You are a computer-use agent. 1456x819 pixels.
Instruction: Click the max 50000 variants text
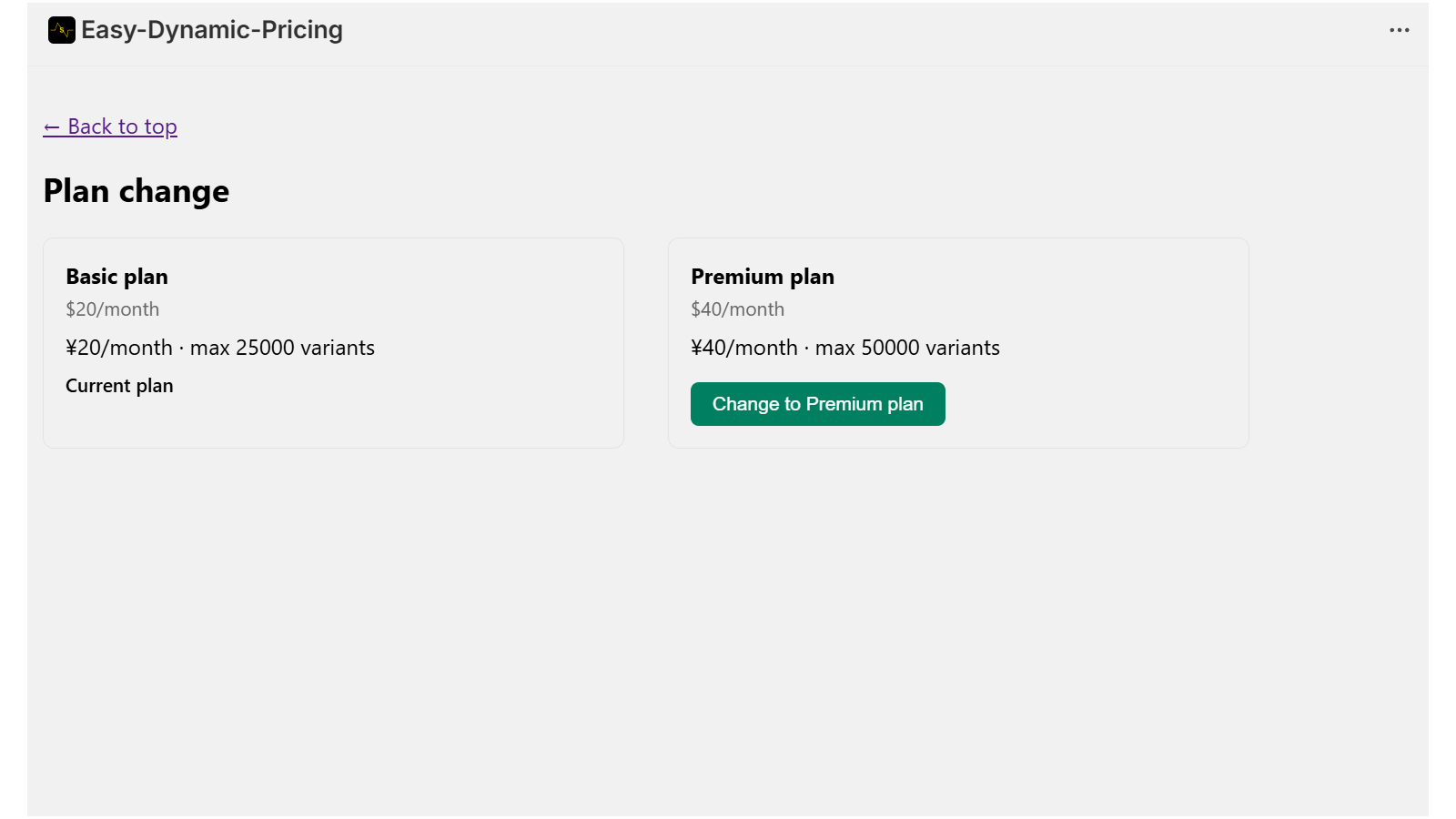point(906,348)
